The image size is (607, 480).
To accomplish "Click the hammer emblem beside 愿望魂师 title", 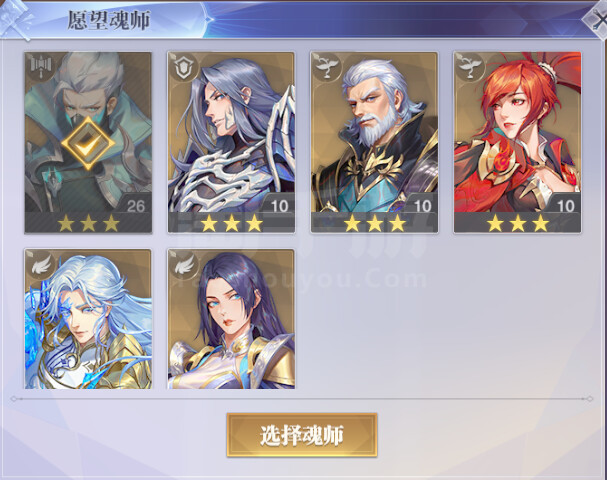I will click(17, 19).
